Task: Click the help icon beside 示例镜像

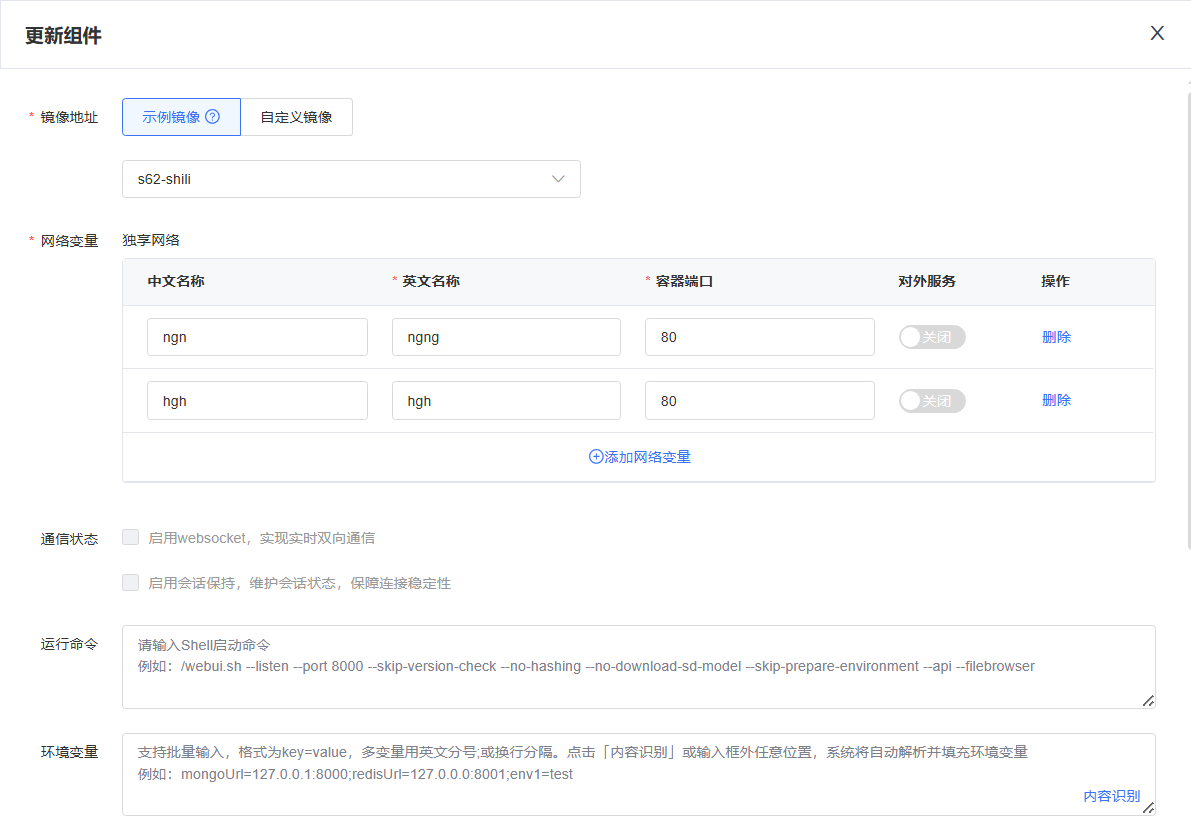Action: pyautogui.click(x=212, y=117)
